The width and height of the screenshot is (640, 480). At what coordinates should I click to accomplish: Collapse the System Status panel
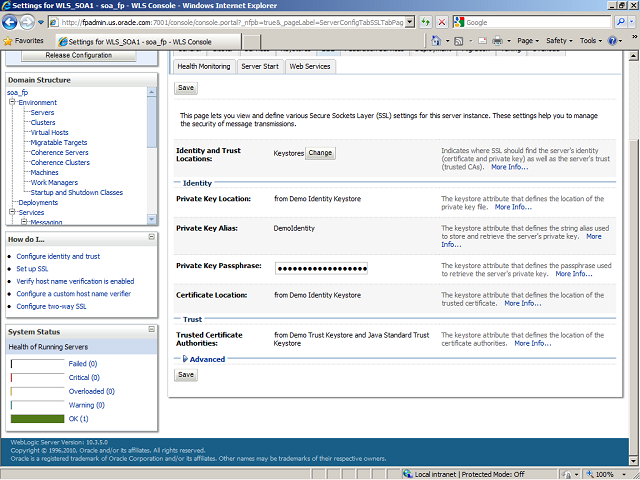pyautogui.click(x=152, y=330)
